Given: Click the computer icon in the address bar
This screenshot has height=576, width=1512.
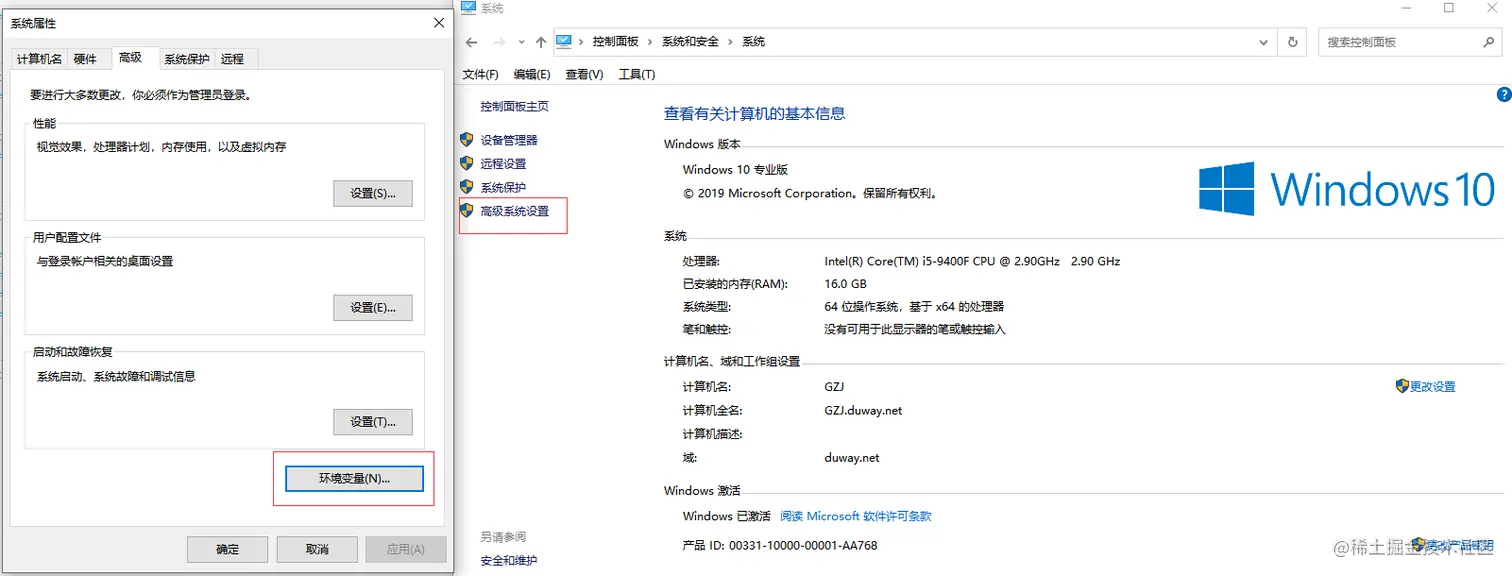Looking at the screenshot, I should (564, 41).
